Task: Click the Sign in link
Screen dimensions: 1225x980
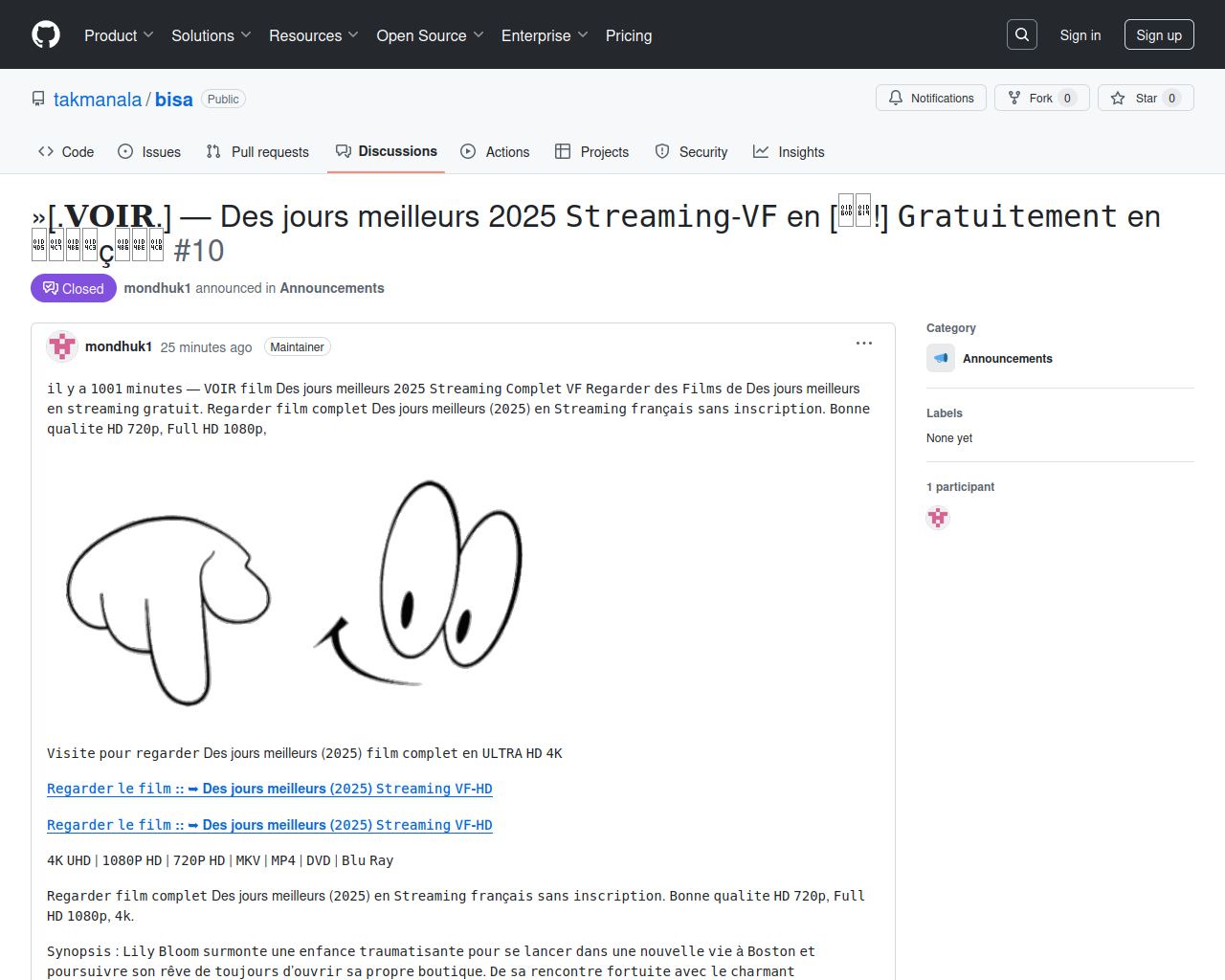Action: (1080, 34)
